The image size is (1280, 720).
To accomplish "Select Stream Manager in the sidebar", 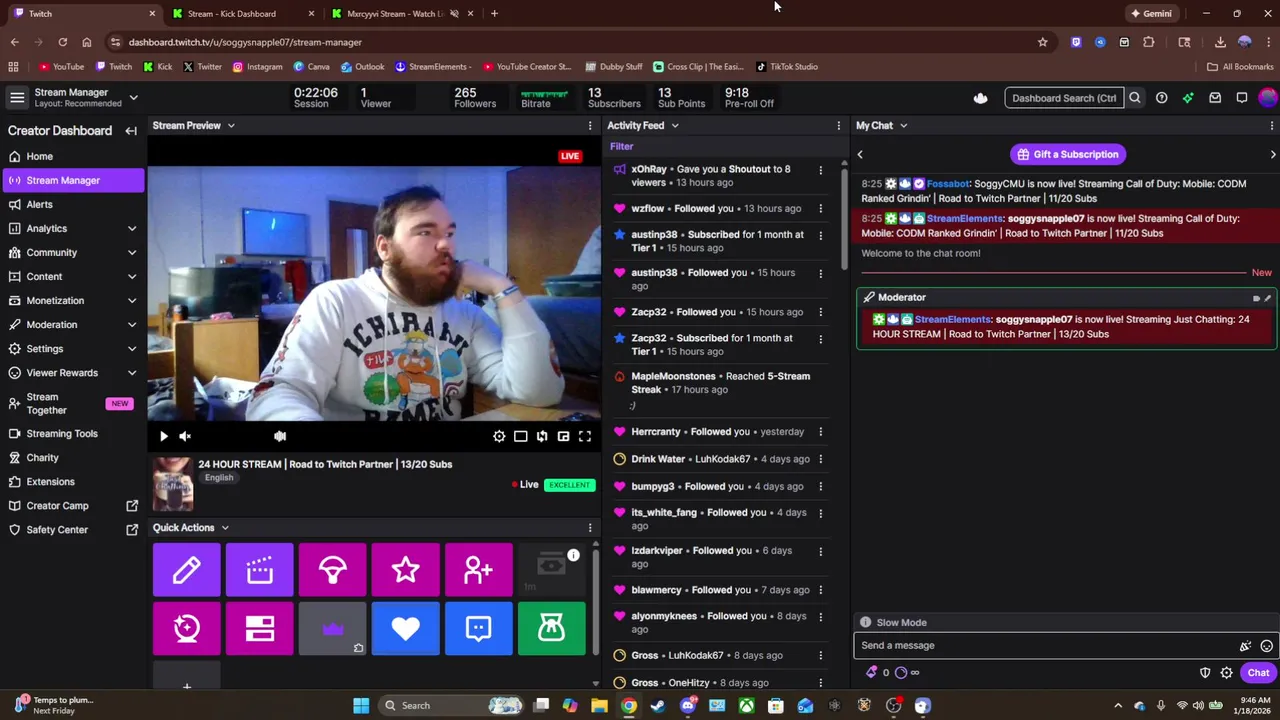I will 73,180.
